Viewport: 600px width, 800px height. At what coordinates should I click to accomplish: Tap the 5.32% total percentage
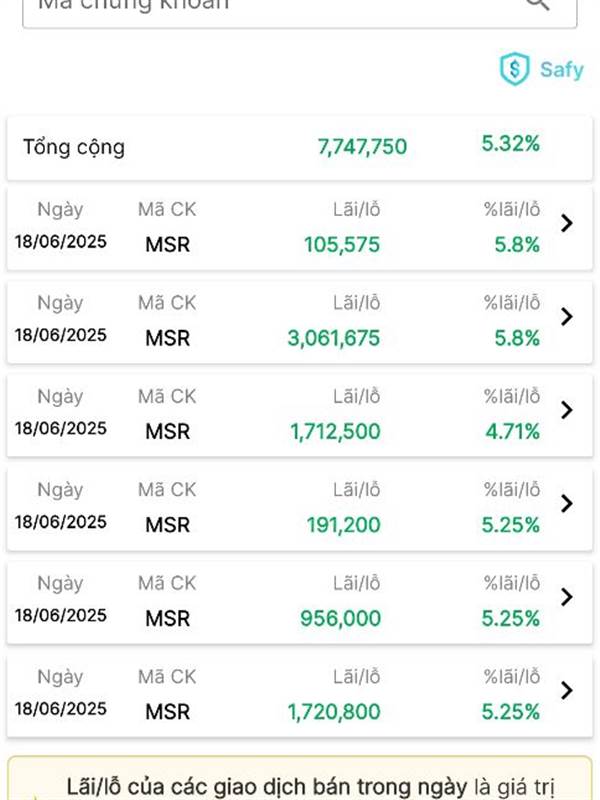[511, 143]
